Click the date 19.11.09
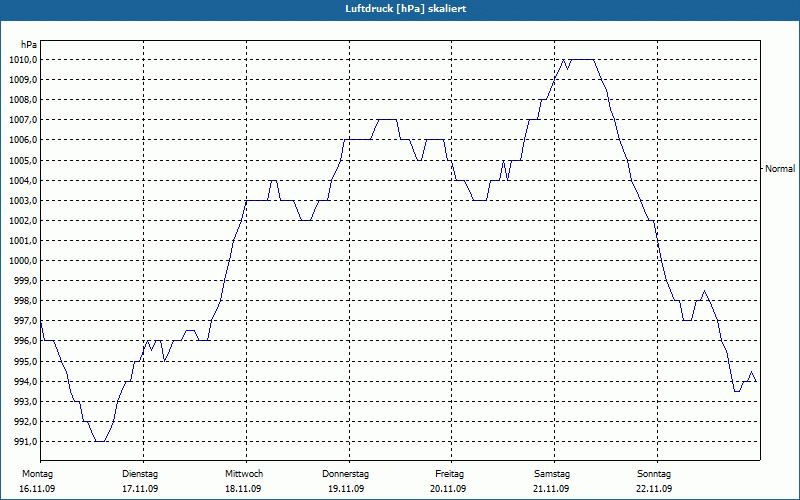This screenshot has width=800, height=500. coord(346,489)
